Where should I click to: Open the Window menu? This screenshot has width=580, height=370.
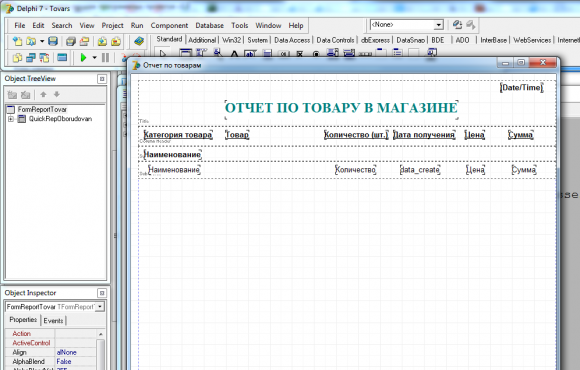(x=269, y=26)
